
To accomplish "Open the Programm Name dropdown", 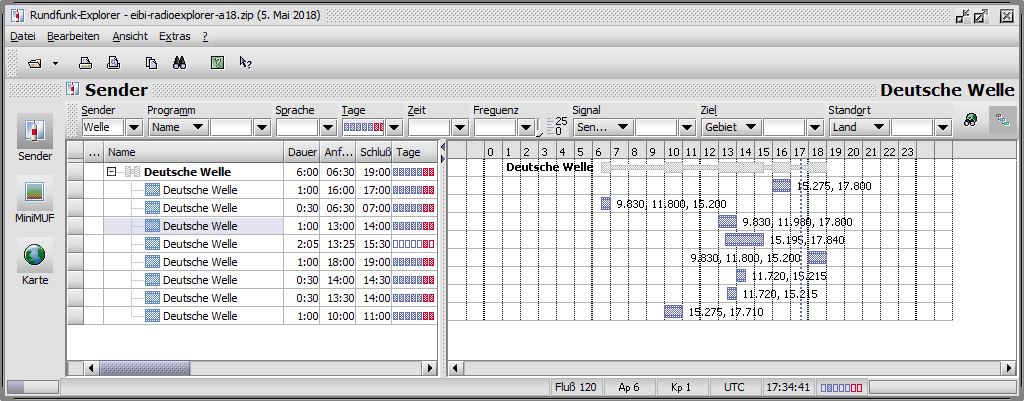I will click(x=197, y=128).
